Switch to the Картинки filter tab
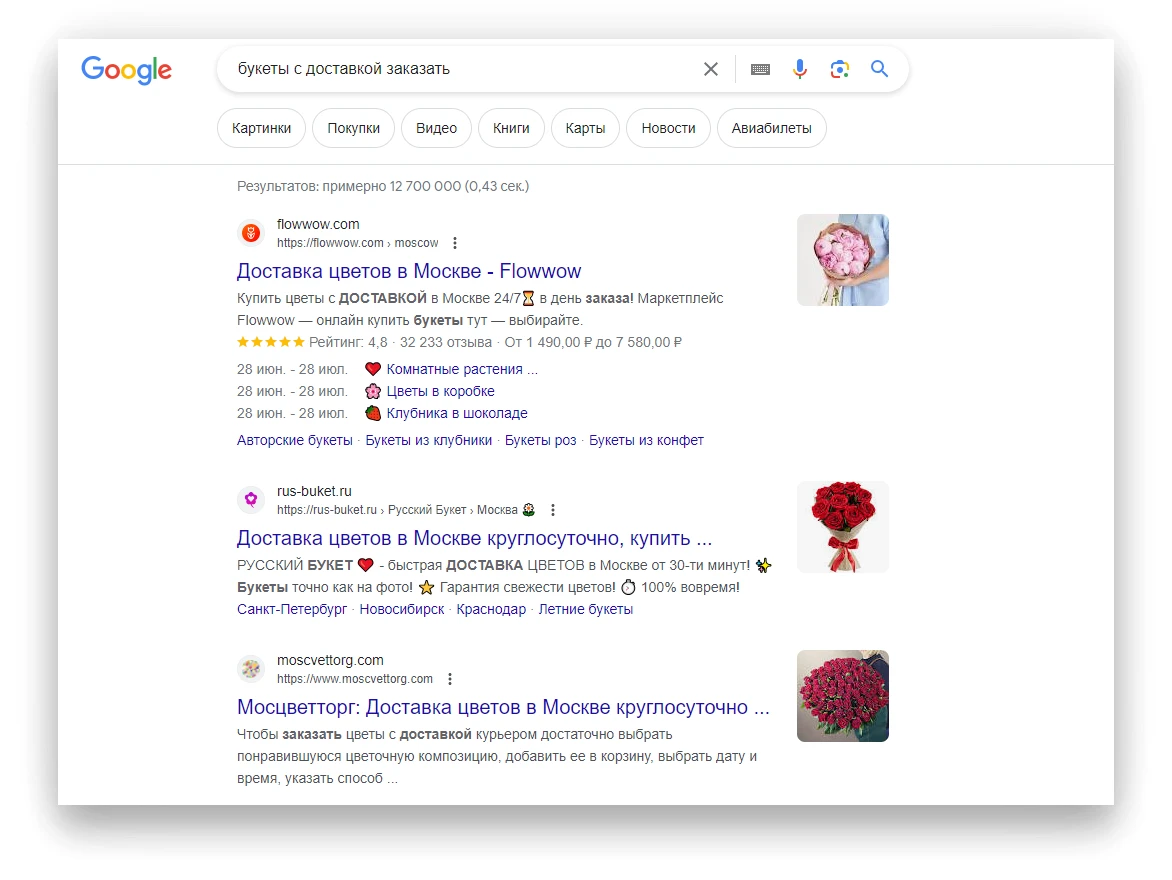The image size is (1172, 880). [261, 128]
